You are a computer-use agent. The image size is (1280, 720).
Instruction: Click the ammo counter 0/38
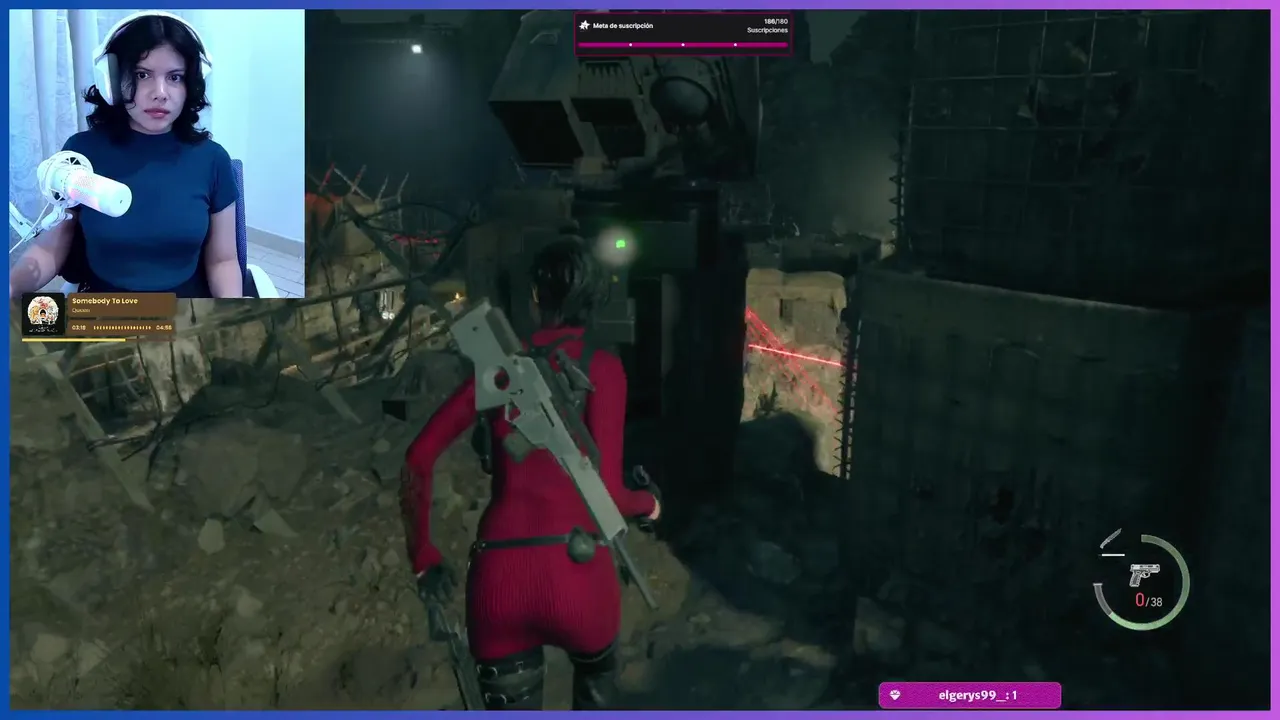[1149, 601]
